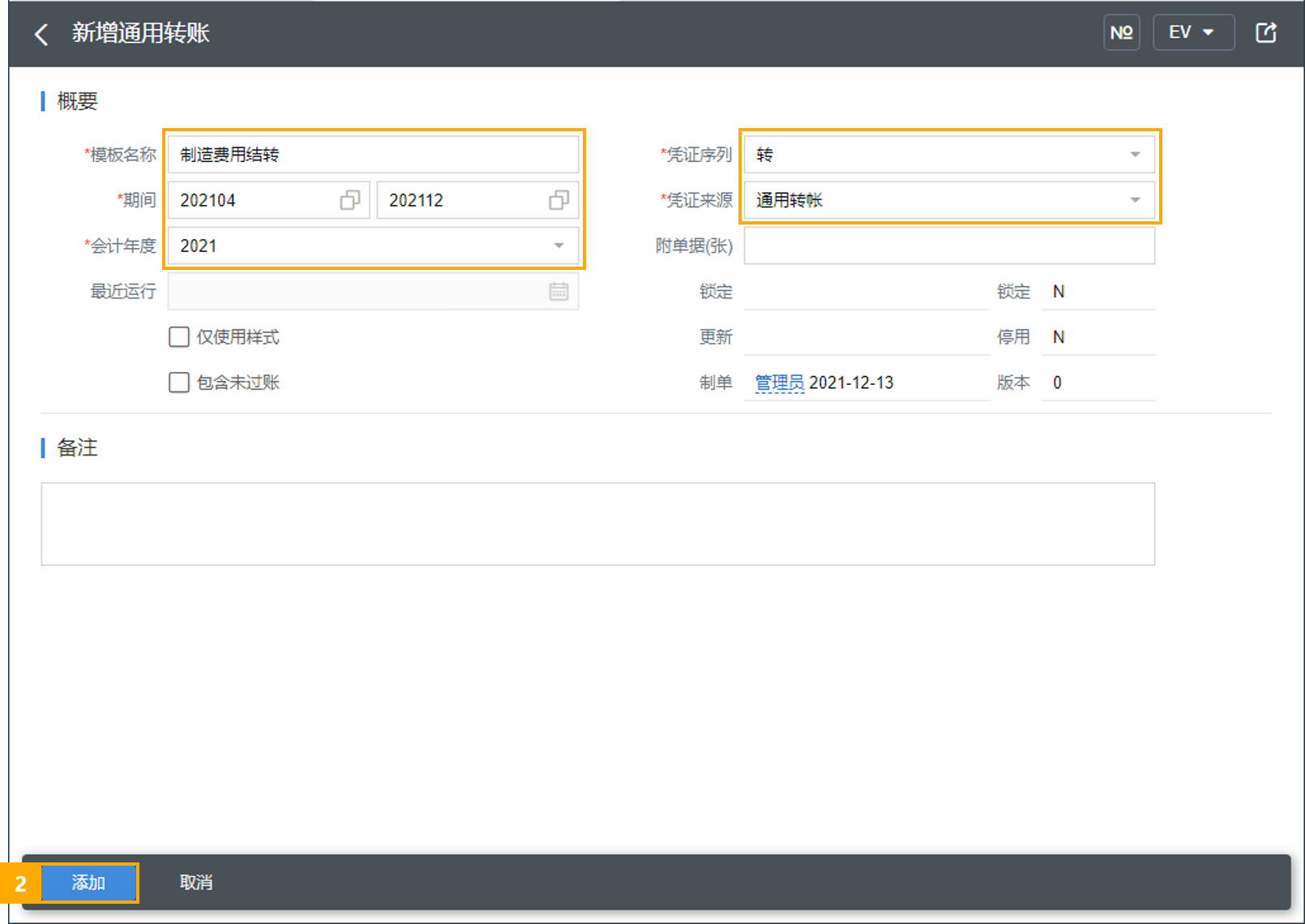Open picker icon beside period 202104
The width and height of the screenshot is (1305, 924).
350,199
